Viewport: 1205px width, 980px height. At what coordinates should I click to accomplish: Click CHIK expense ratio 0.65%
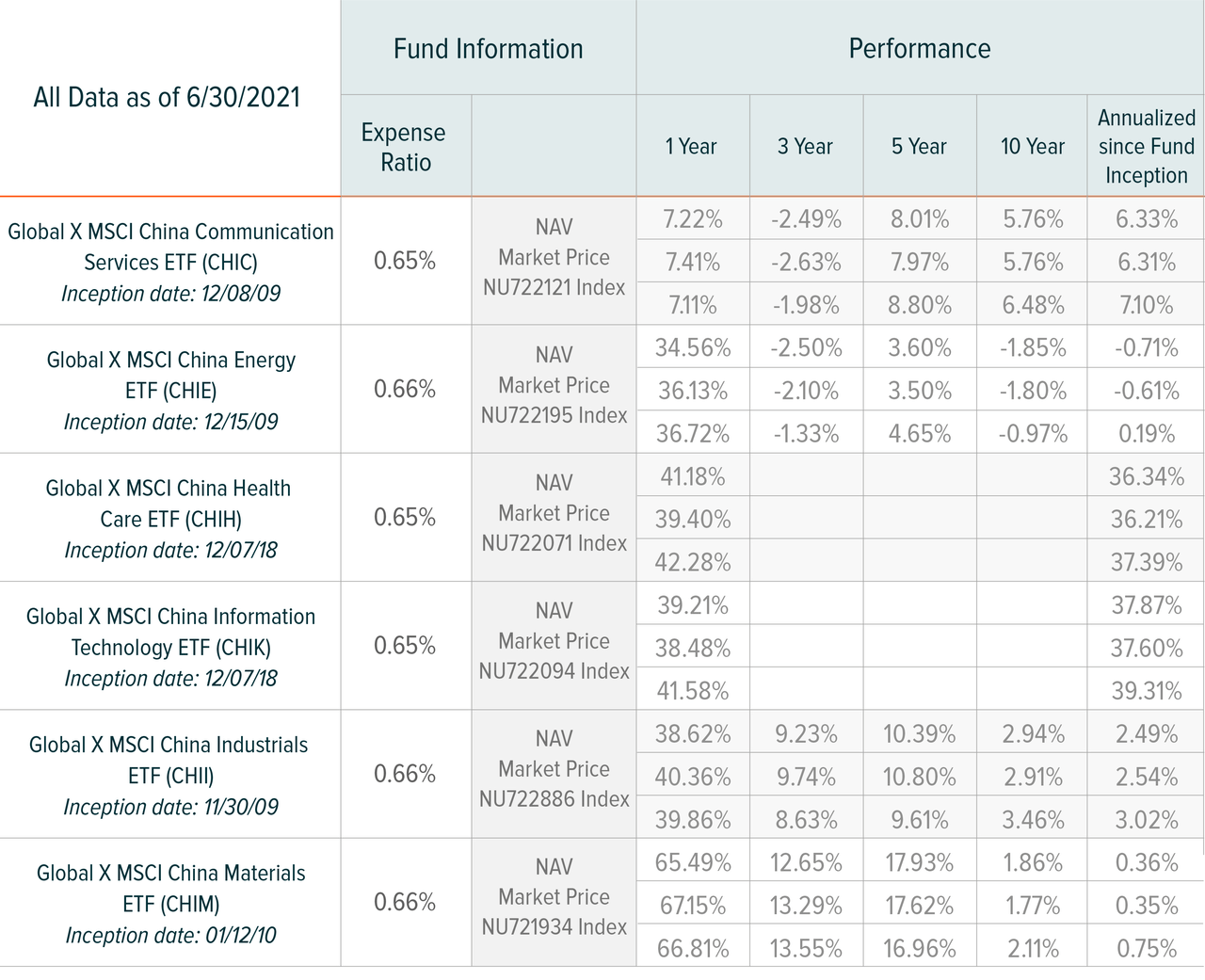(x=405, y=645)
